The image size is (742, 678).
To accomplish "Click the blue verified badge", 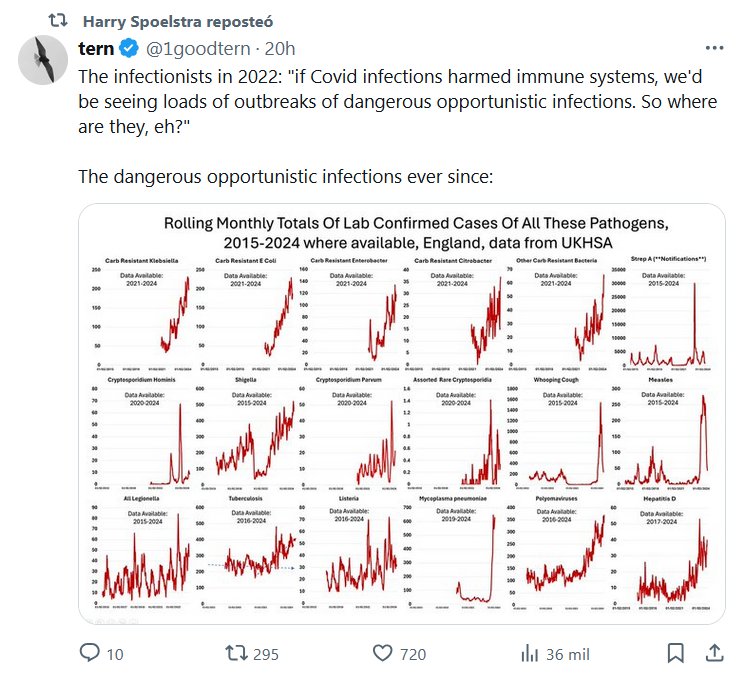I will pyautogui.click(x=129, y=48).
